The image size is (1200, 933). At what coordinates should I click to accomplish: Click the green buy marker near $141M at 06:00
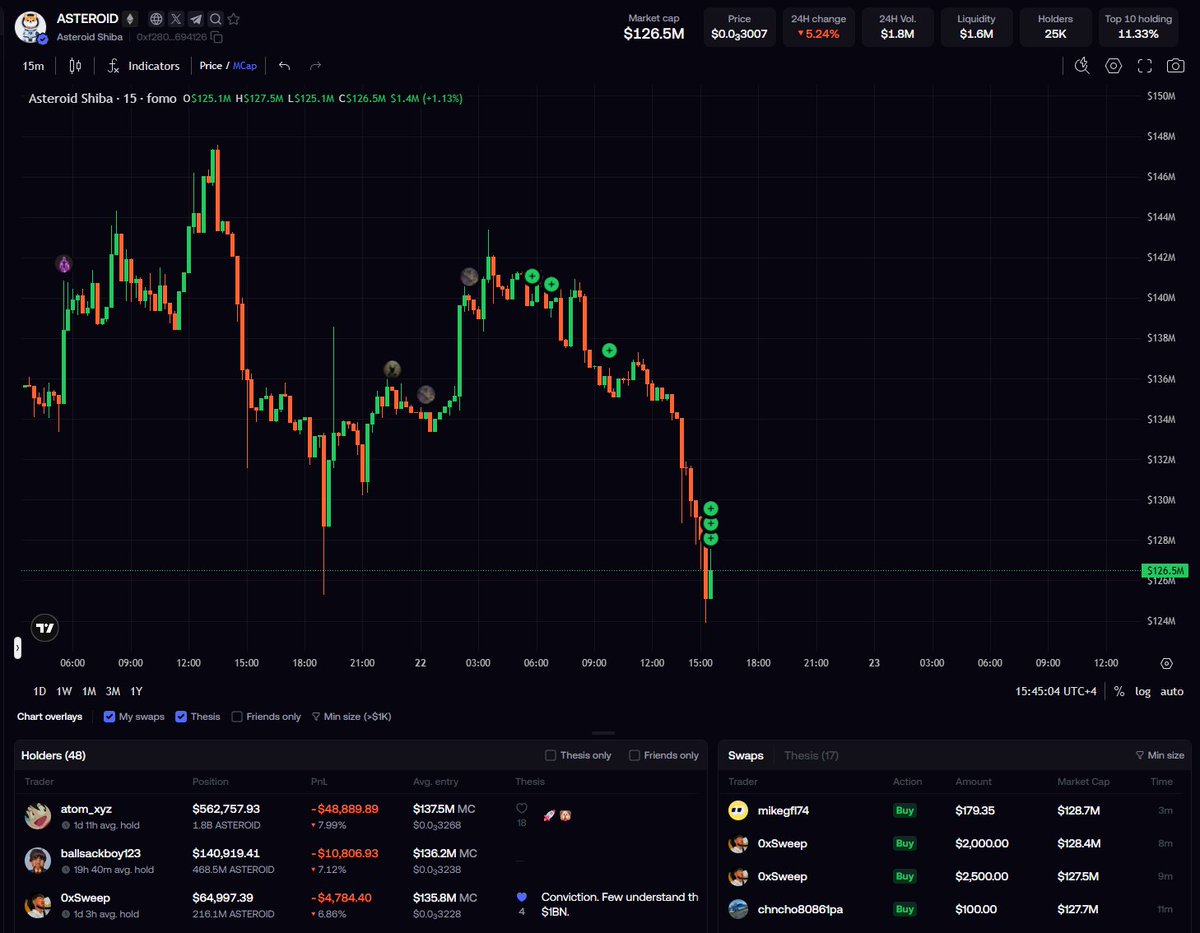(x=532, y=276)
